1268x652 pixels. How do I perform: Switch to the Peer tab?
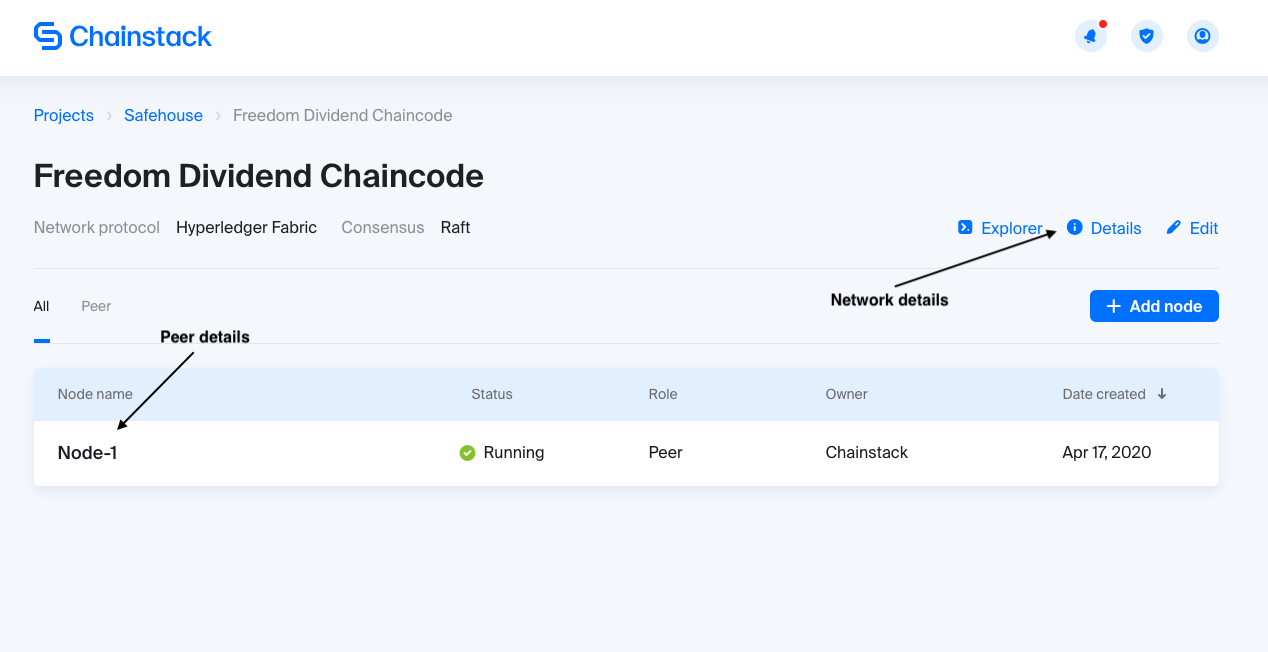click(96, 306)
